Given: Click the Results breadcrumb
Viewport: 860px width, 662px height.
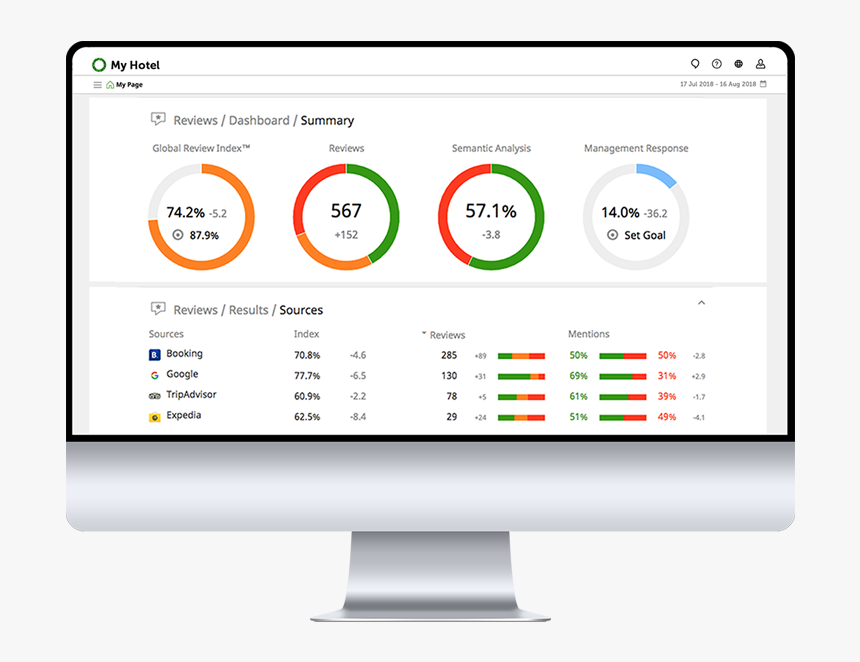Looking at the screenshot, I should (x=248, y=310).
